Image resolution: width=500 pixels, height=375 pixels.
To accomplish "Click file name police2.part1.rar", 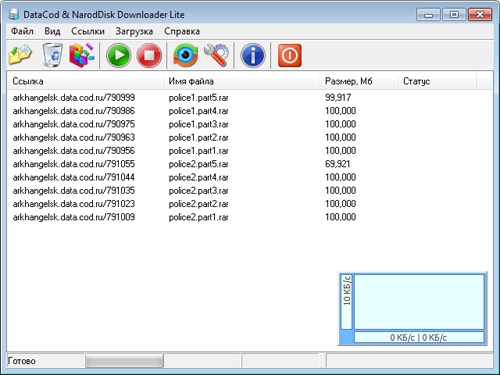I will (198, 217).
